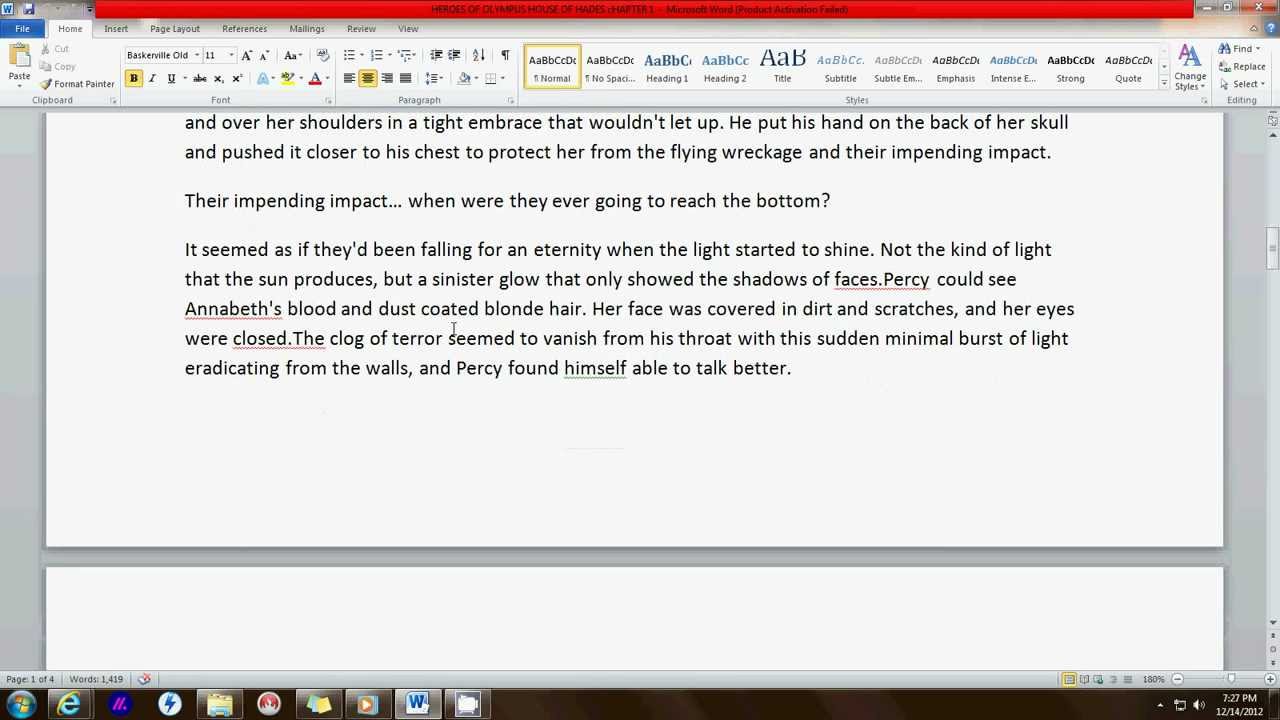The height and width of the screenshot is (720, 1280).
Task: Click Replace in Editing group
Action: (x=1242, y=67)
